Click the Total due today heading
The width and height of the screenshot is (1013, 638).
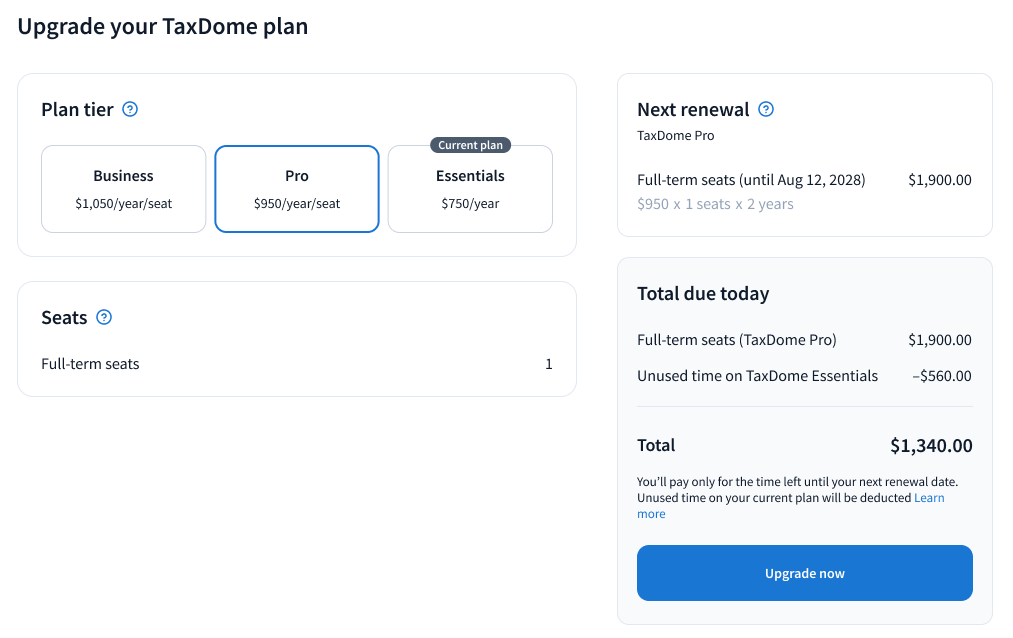[703, 294]
